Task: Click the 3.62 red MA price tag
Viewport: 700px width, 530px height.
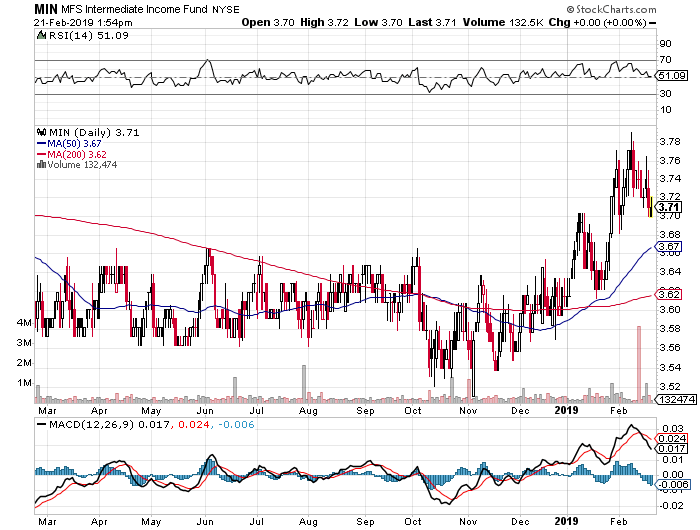Action: click(x=668, y=294)
